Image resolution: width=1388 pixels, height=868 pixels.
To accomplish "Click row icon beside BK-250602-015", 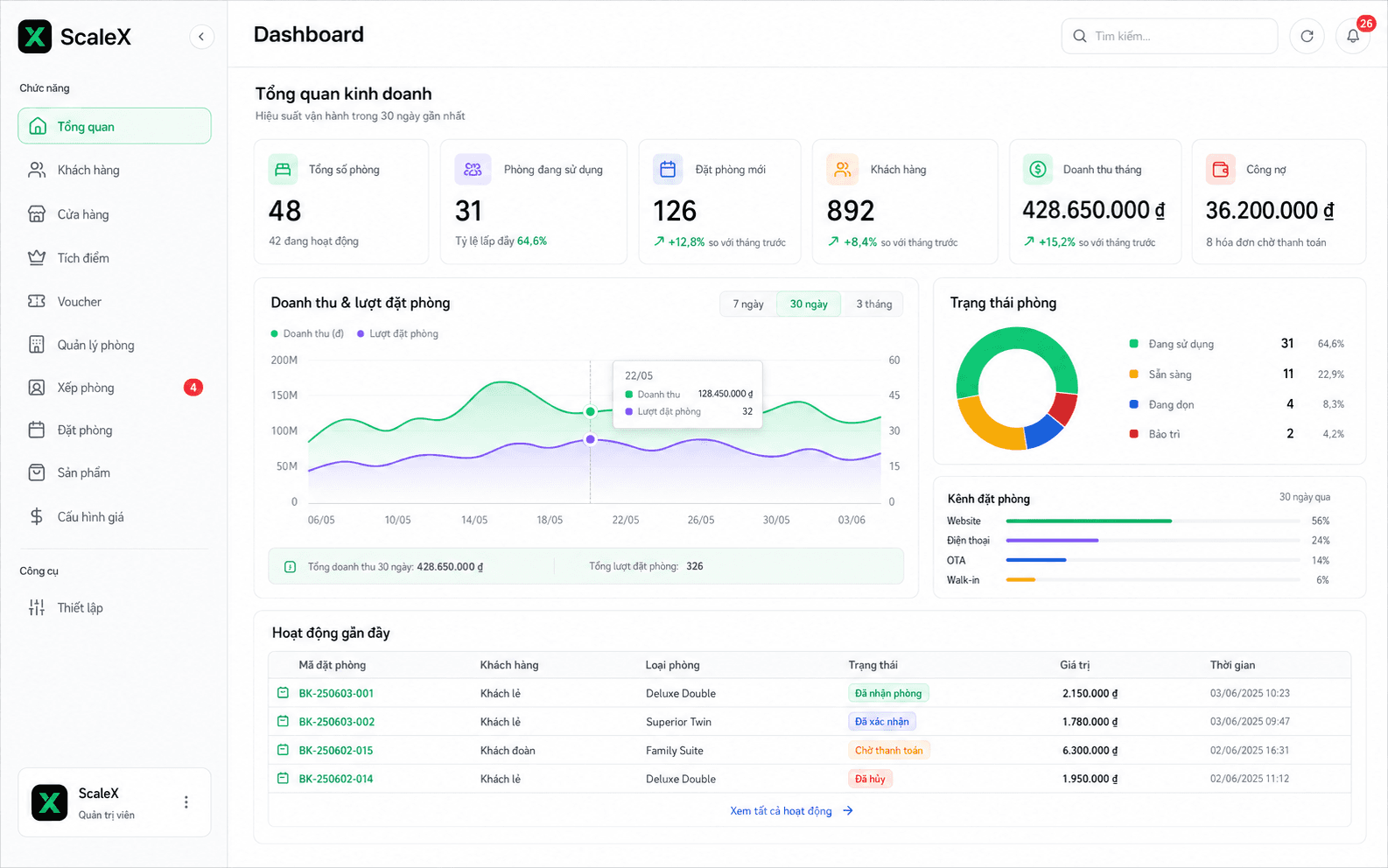I will [283, 750].
